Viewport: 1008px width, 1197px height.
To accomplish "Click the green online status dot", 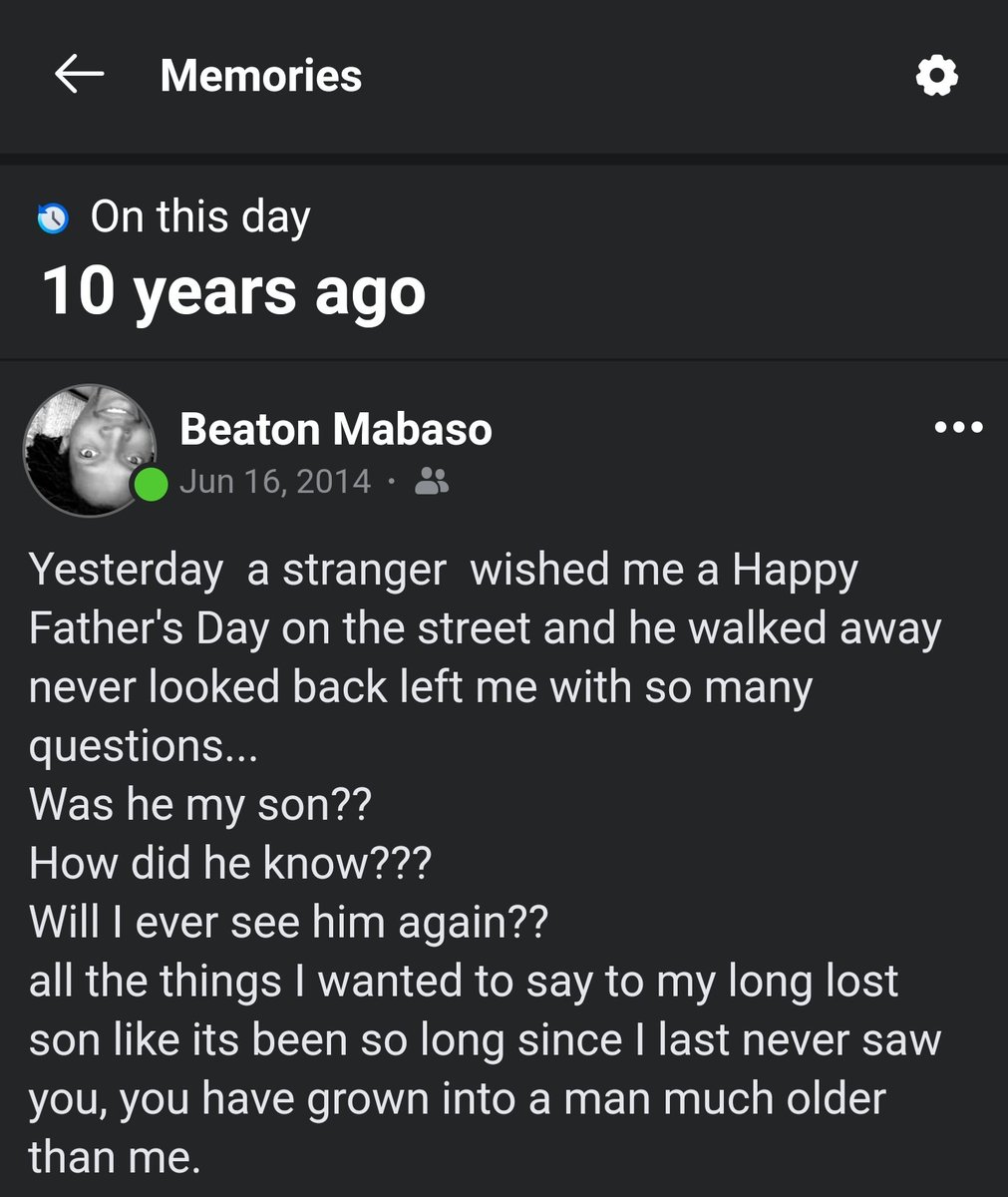I will pos(151,486).
